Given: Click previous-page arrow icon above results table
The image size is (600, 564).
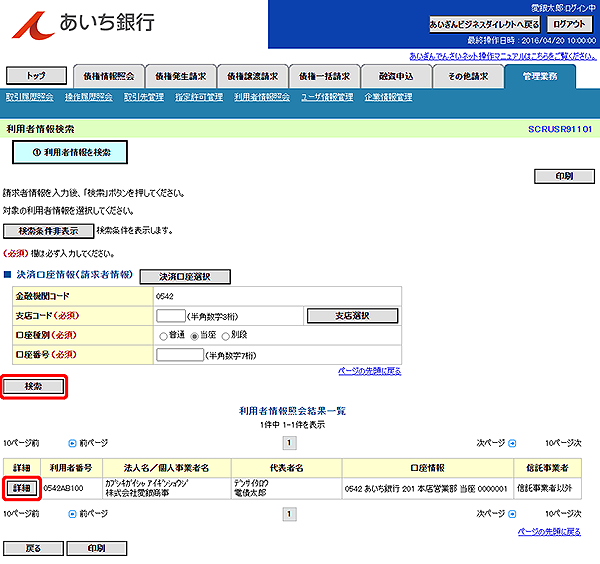Looking at the screenshot, I should click(x=72, y=443).
